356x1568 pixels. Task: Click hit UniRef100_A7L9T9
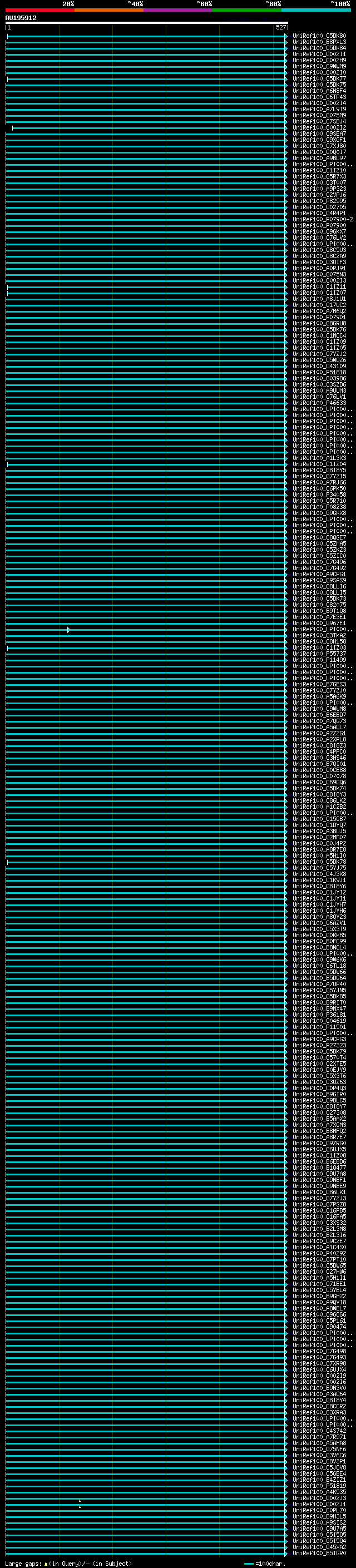point(319,110)
